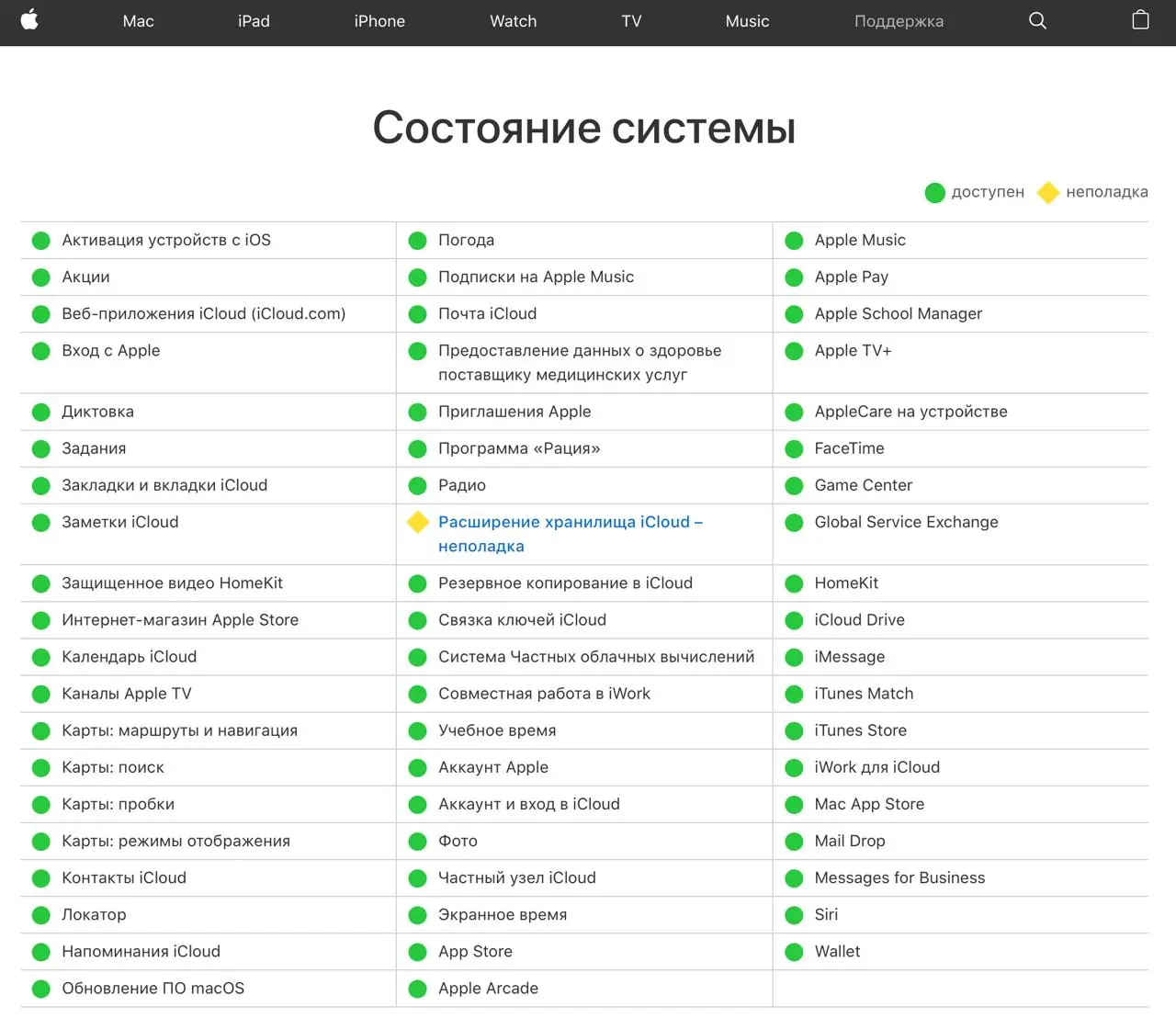
Task: Click green status dot beside Siri
Action: point(794,915)
